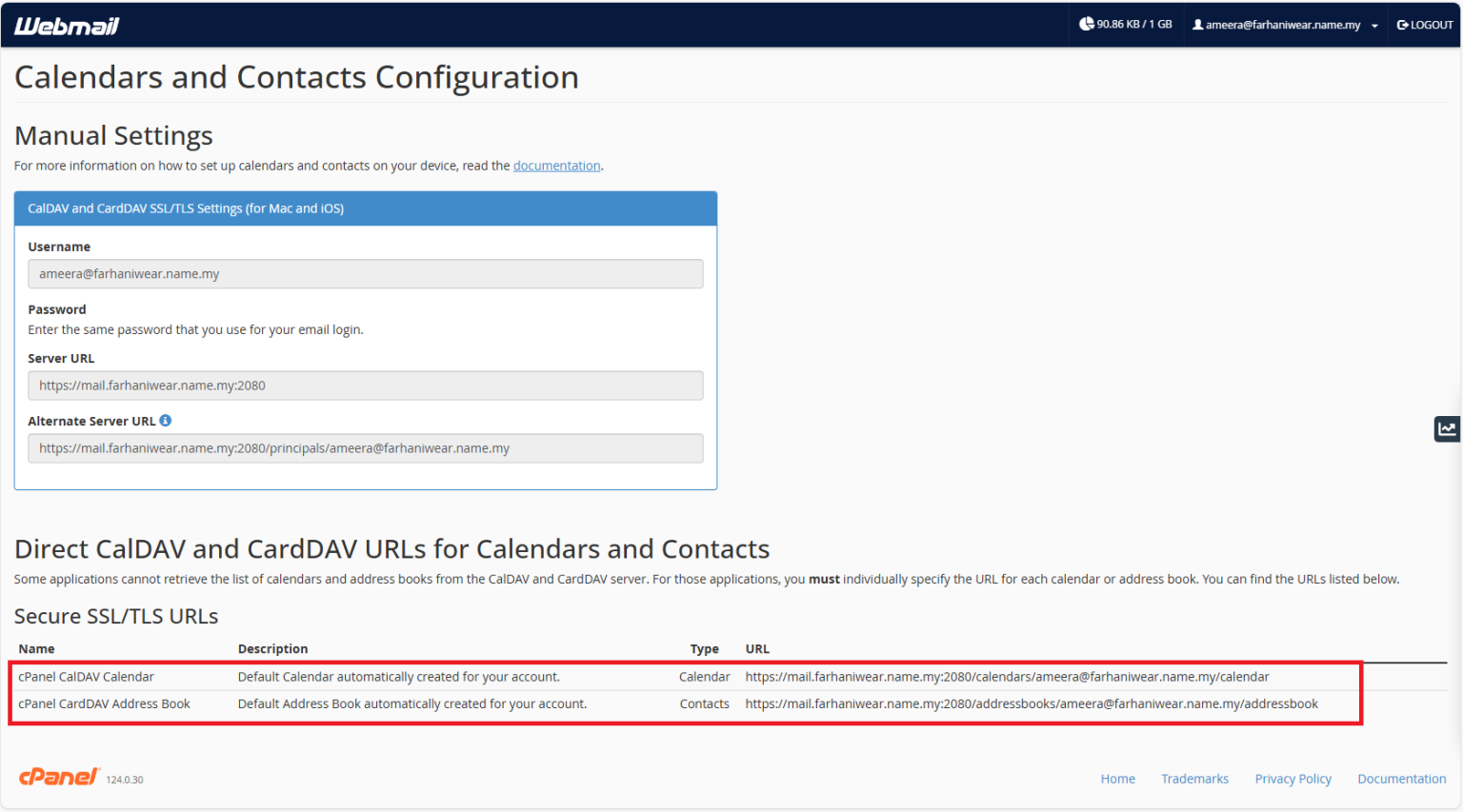Select the Server URL field
Viewport: 1463px width, 812px height.
coord(366,386)
